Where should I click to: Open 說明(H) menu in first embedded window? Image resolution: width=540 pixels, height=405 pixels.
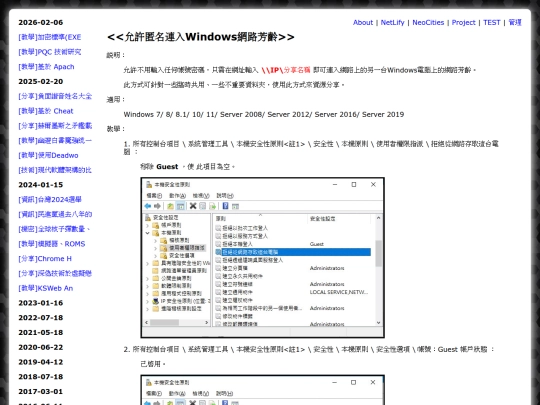point(225,196)
